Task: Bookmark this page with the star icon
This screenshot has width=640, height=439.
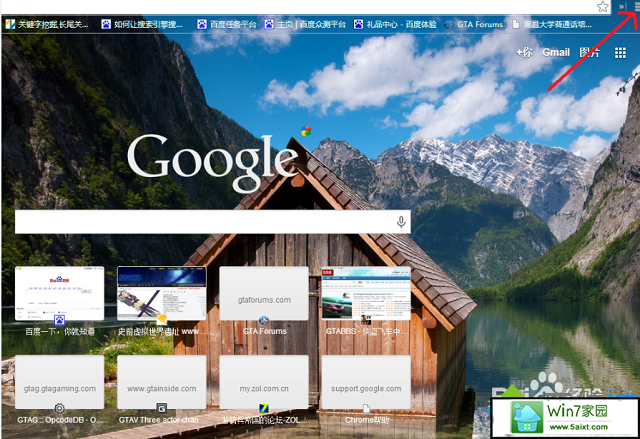Action: click(x=602, y=7)
